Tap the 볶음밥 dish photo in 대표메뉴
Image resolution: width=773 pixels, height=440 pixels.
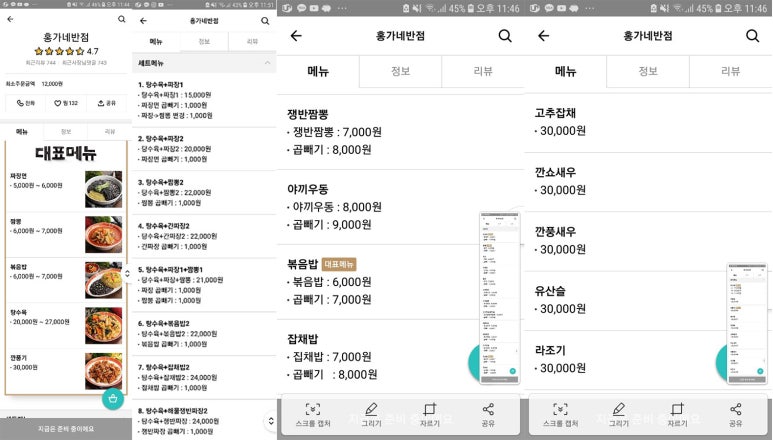pyautogui.click(x=104, y=280)
